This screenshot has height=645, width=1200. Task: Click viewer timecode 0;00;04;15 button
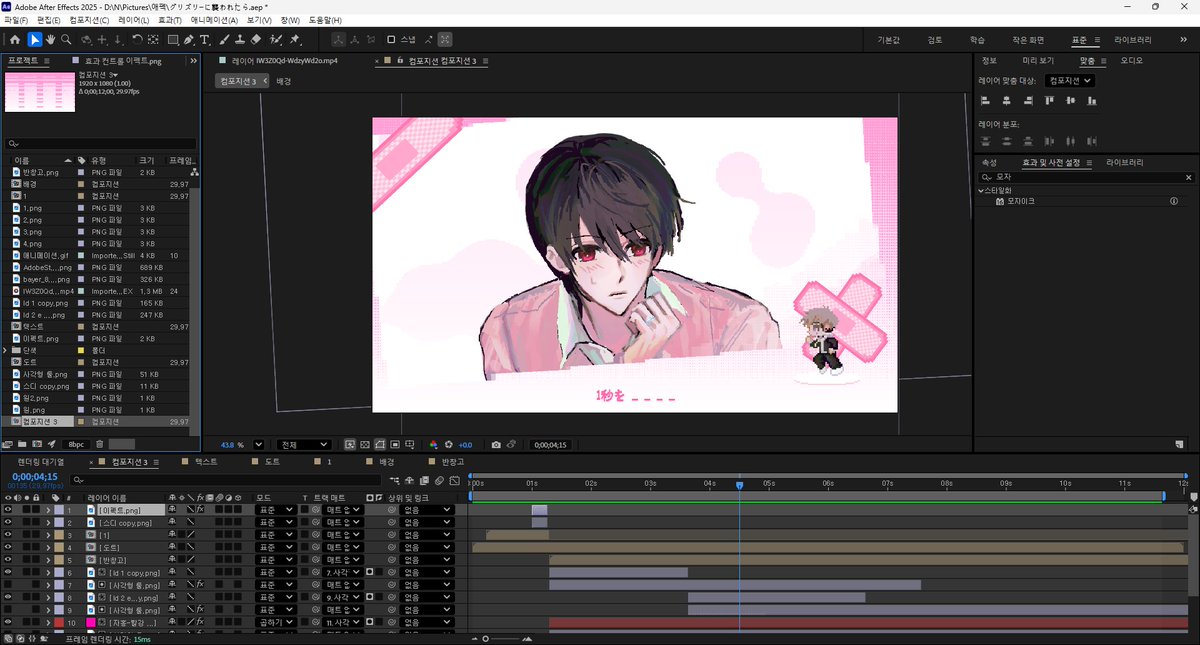pyautogui.click(x=550, y=445)
